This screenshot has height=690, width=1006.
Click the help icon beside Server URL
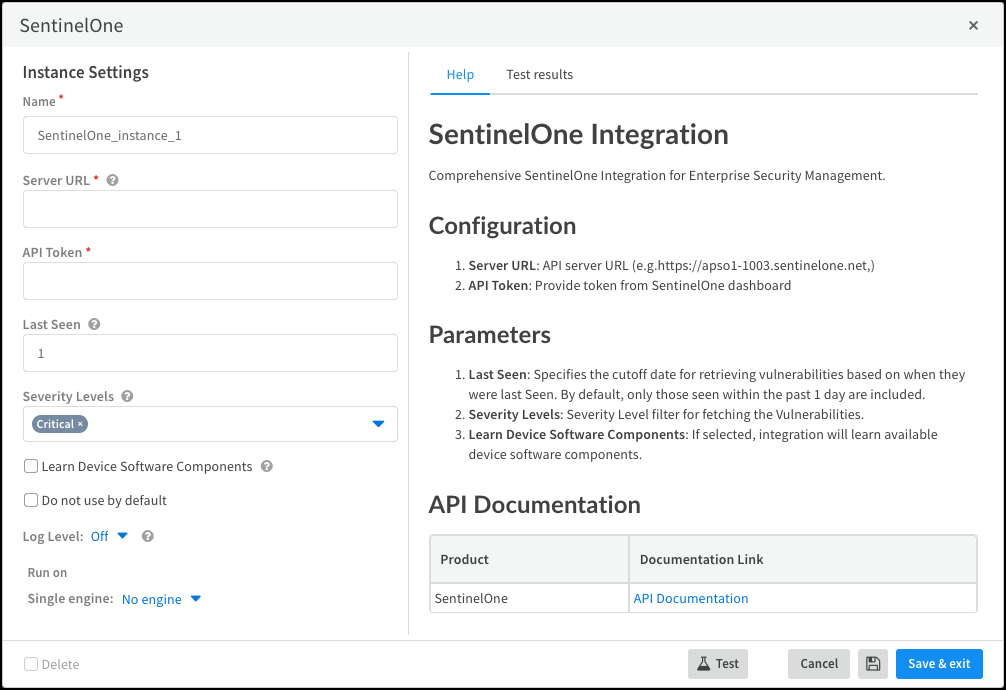coord(113,181)
